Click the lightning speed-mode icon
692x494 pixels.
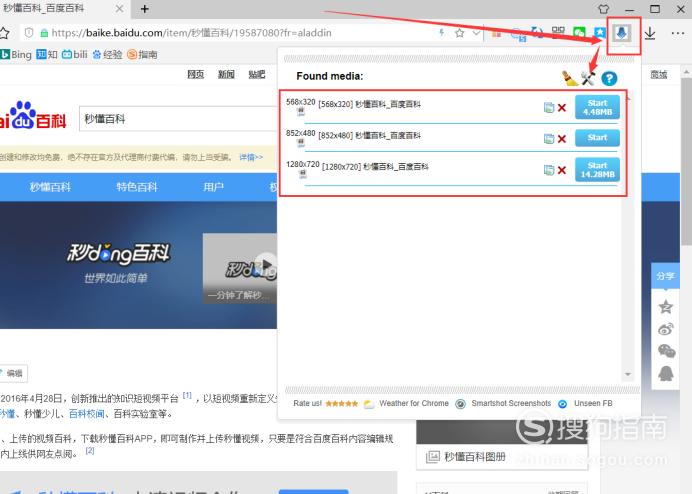(x=441, y=33)
